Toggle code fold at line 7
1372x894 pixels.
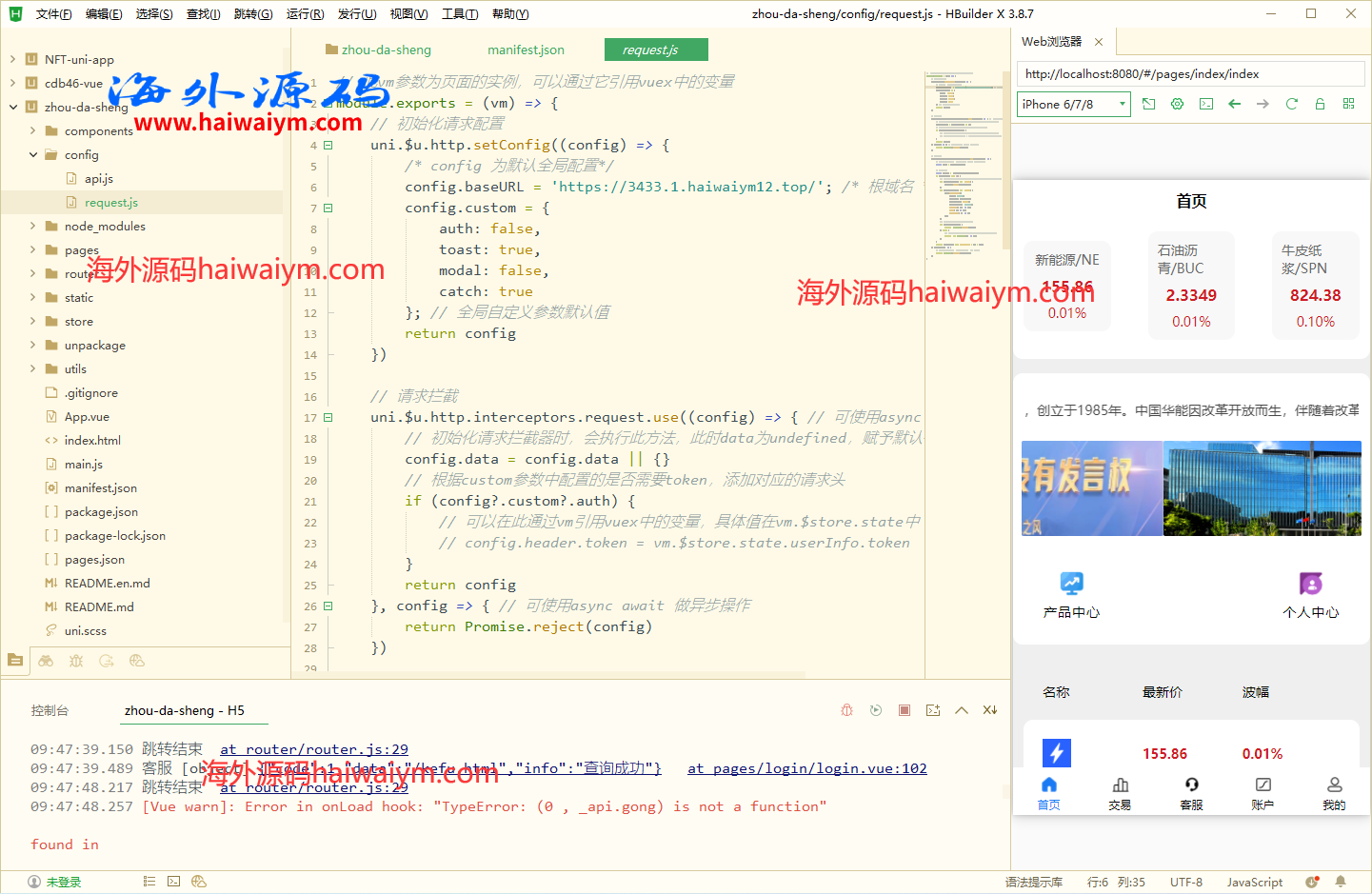click(328, 208)
